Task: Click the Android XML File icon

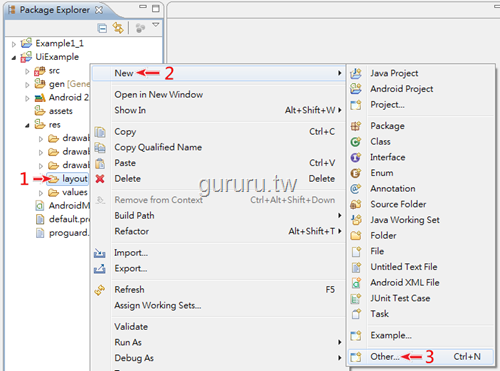Action: pyautogui.click(x=356, y=283)
